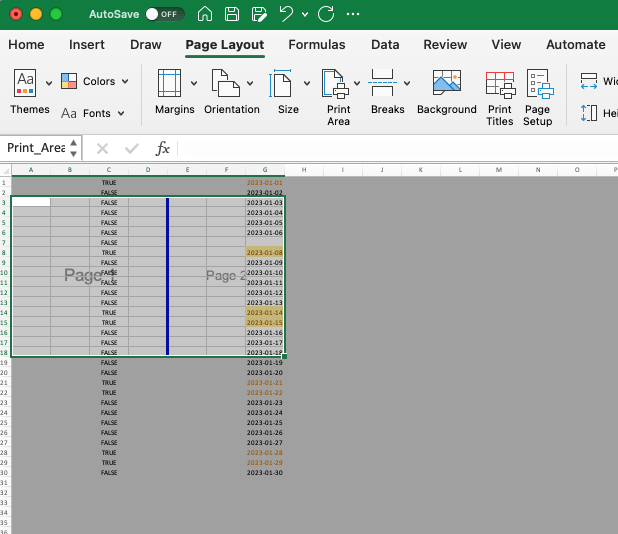Click the Redo circular arrow icon
Viewport: 618px width, 534px height.
coord(326,14)
